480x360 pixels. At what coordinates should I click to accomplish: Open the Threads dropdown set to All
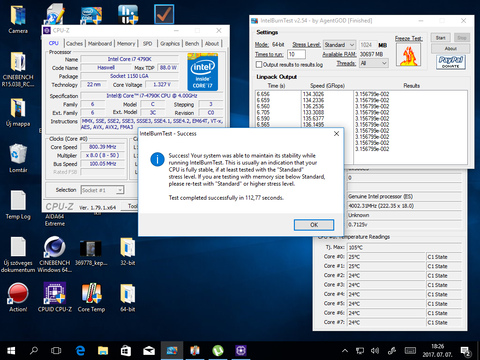coord(374,63)
